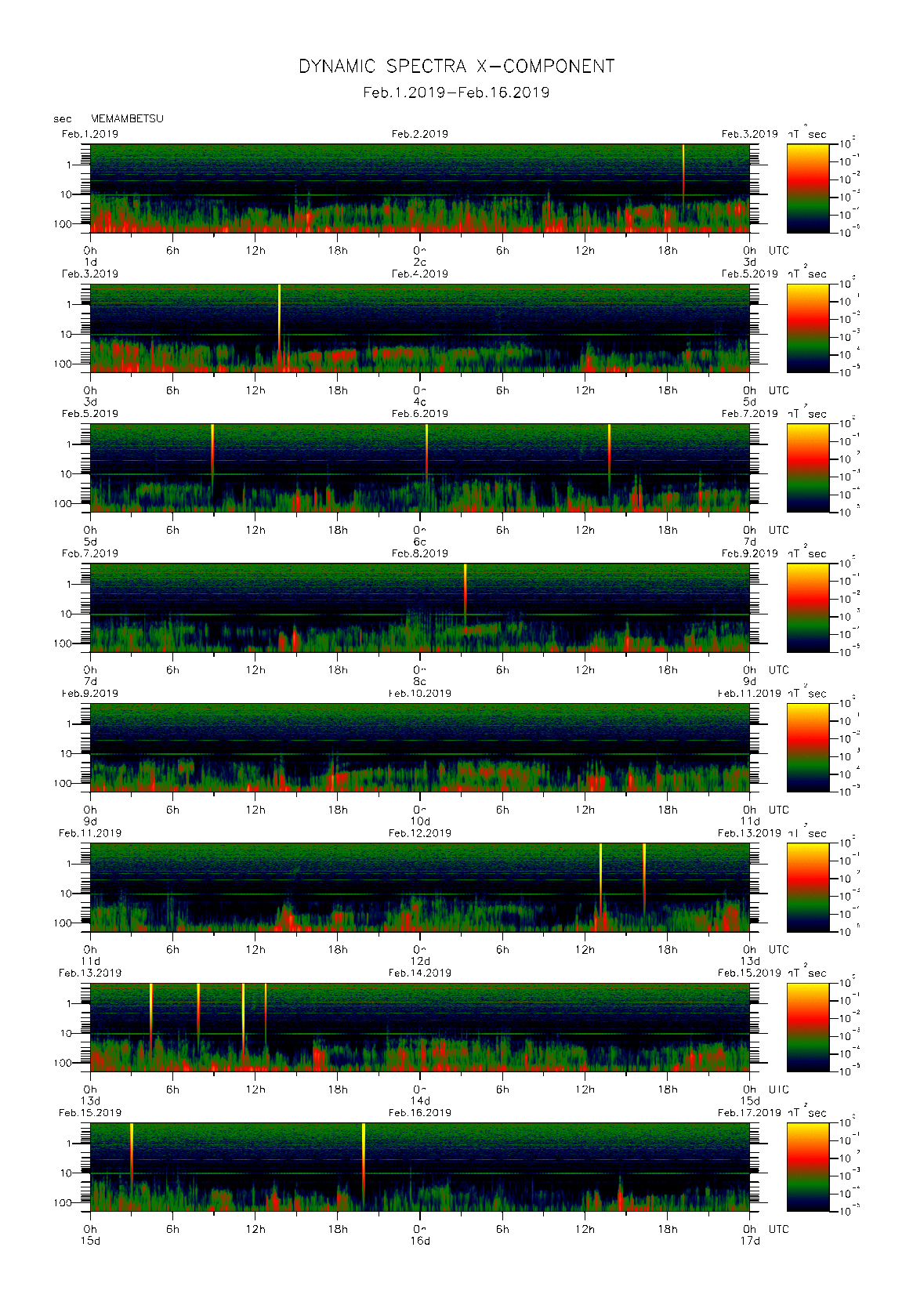Select the middle spike in the third spectrogram
Image resolution: width=913 pixels, height=1316 pixels.
click(x=426, y=447)
